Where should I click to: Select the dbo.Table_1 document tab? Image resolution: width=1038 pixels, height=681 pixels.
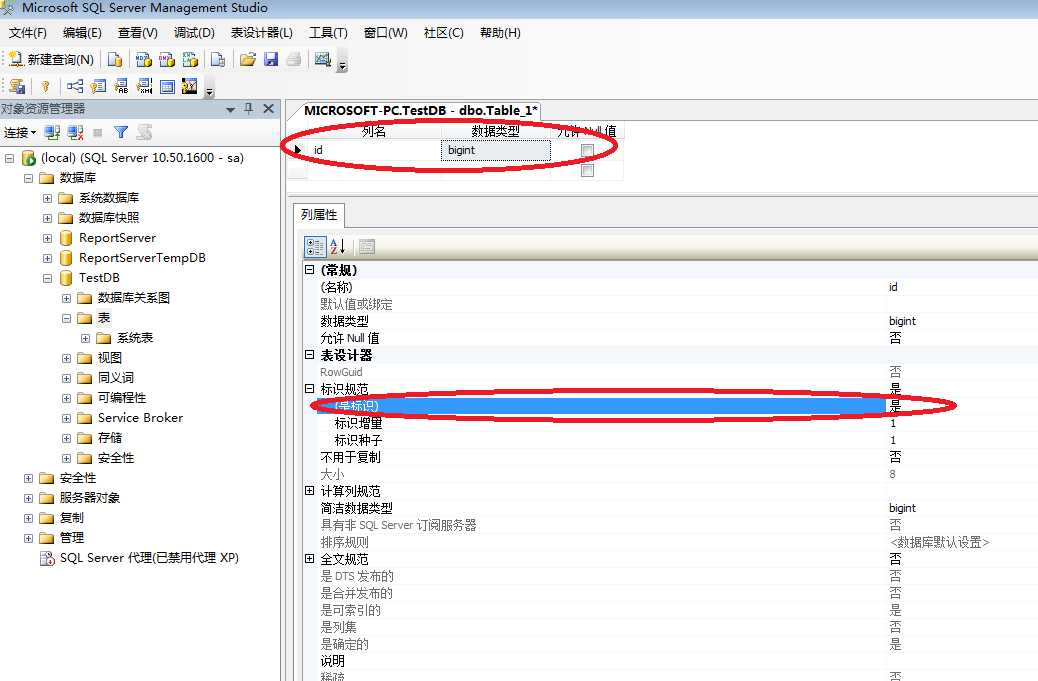pyautogui.click(x=420, y=111)
